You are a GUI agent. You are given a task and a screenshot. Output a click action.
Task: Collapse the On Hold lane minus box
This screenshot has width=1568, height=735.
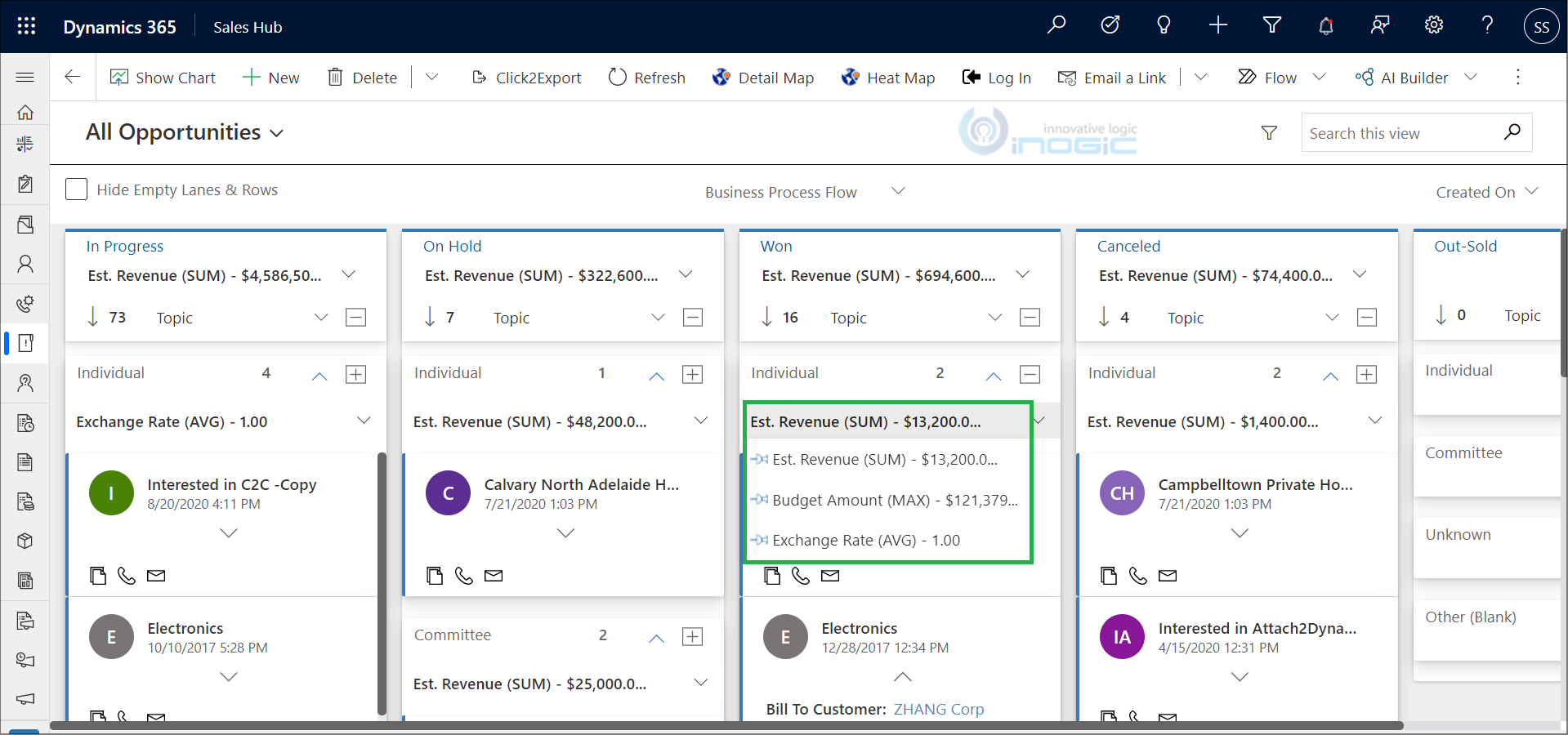pos(693,317)
